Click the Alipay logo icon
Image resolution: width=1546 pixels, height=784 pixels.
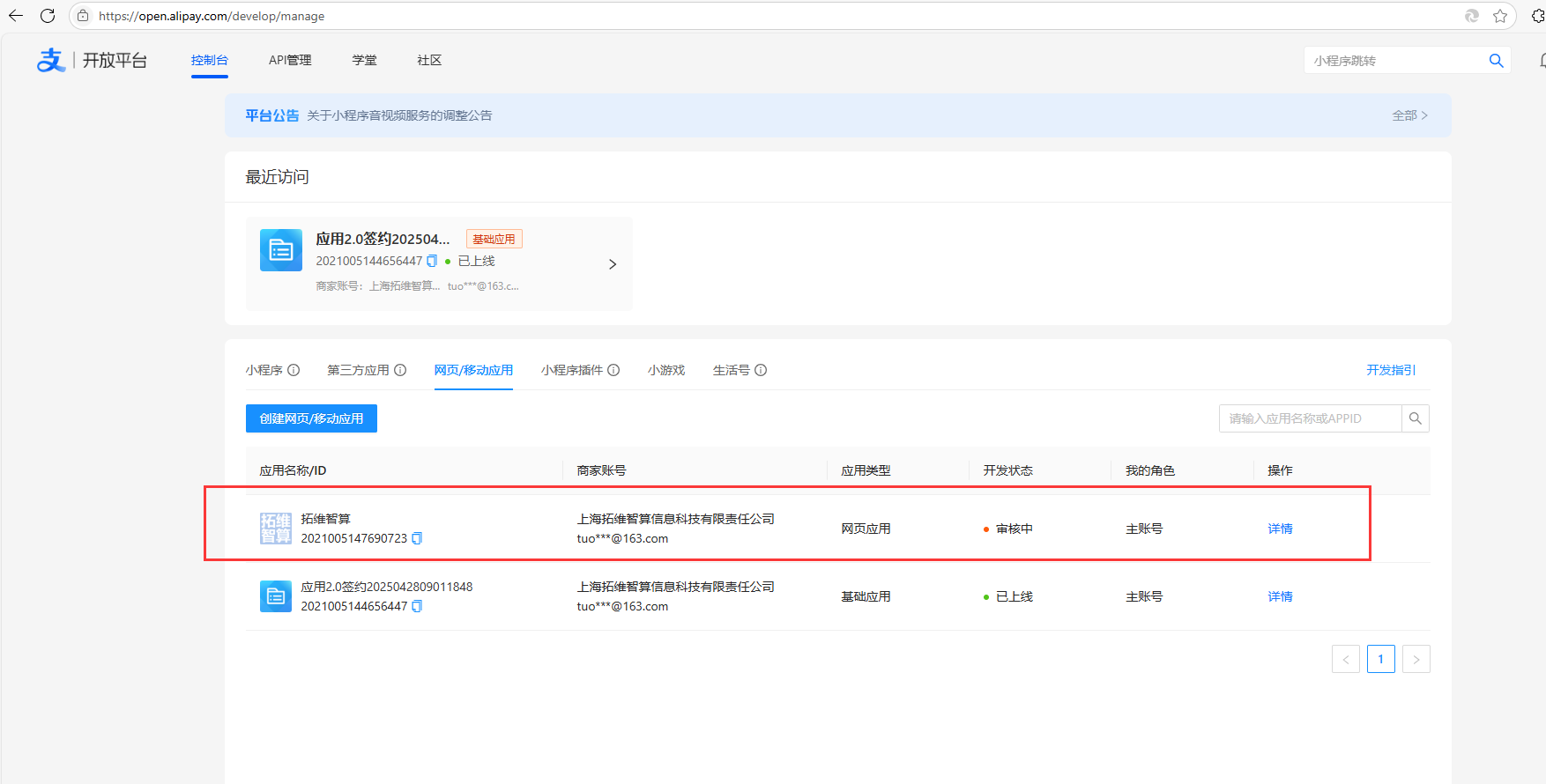(x=51, y=60)
